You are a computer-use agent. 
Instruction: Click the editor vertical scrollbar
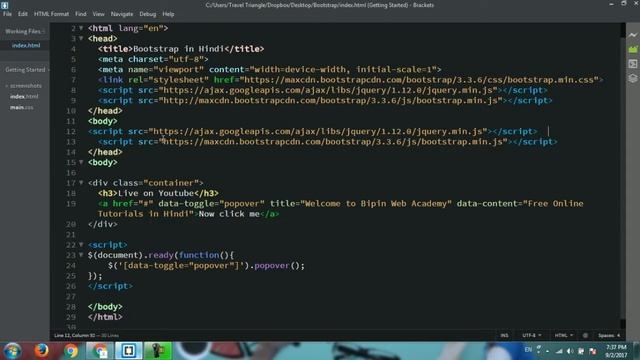(x=623, y=176)
